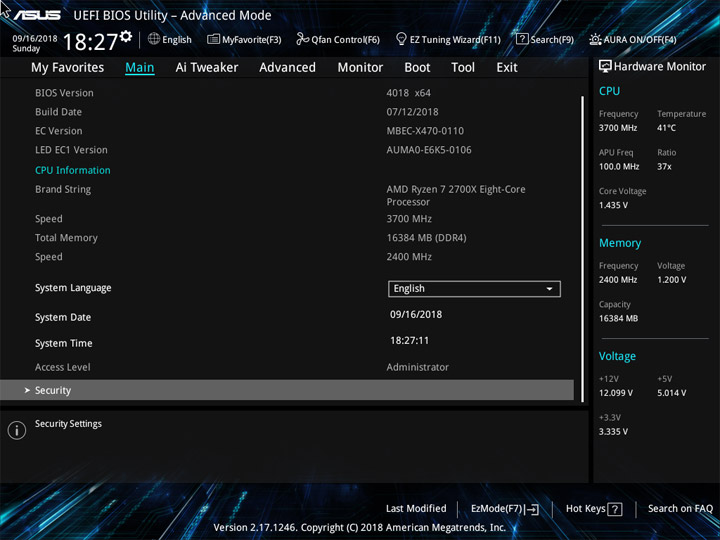Click the System Date label
The height and width of the screenshot is (540, 720).
click(63, 317)
